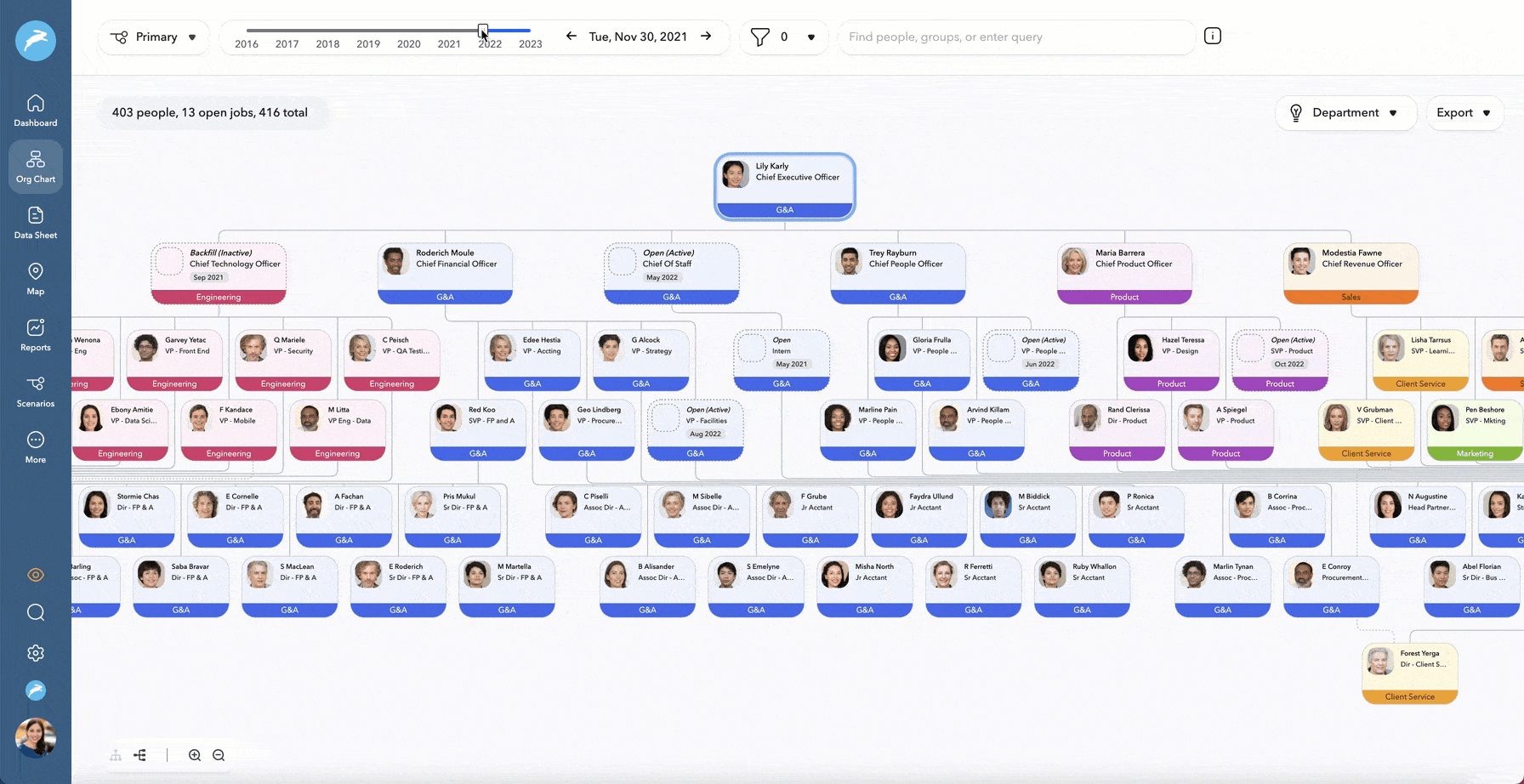Screen dimensions: 1524x784
Task: Go to next date with the right arrow
Action: click(x=705, y=37)
